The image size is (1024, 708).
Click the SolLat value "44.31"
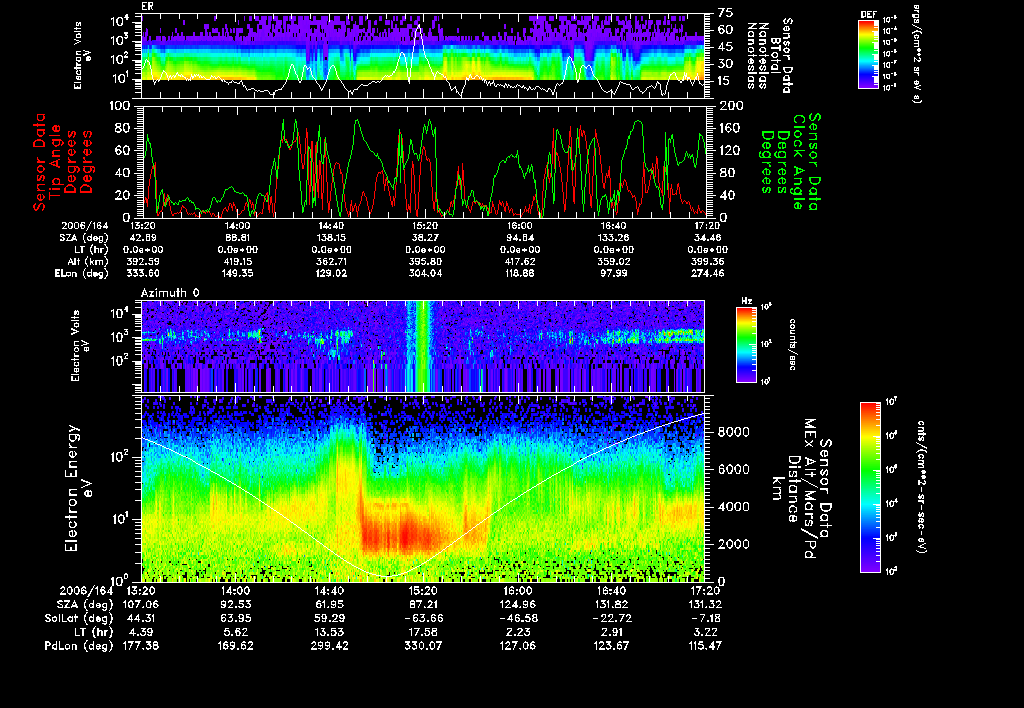141,618
